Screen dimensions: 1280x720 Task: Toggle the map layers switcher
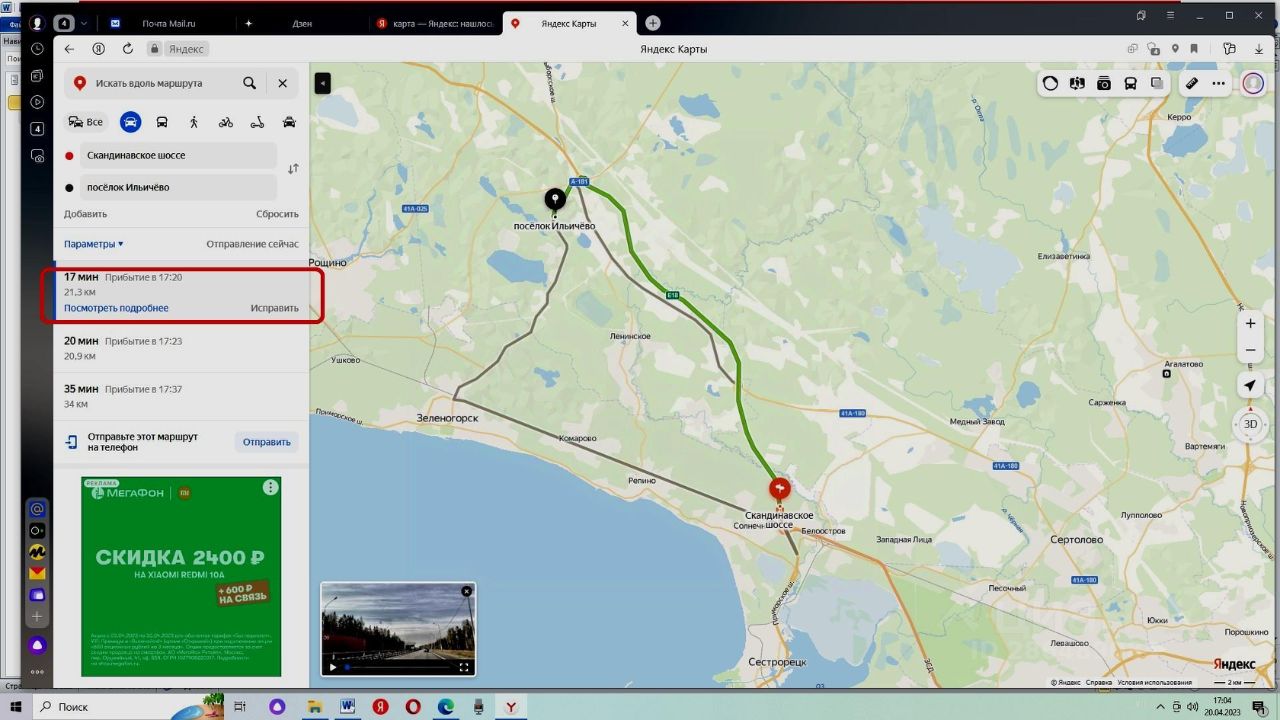tap(1157, 84)
